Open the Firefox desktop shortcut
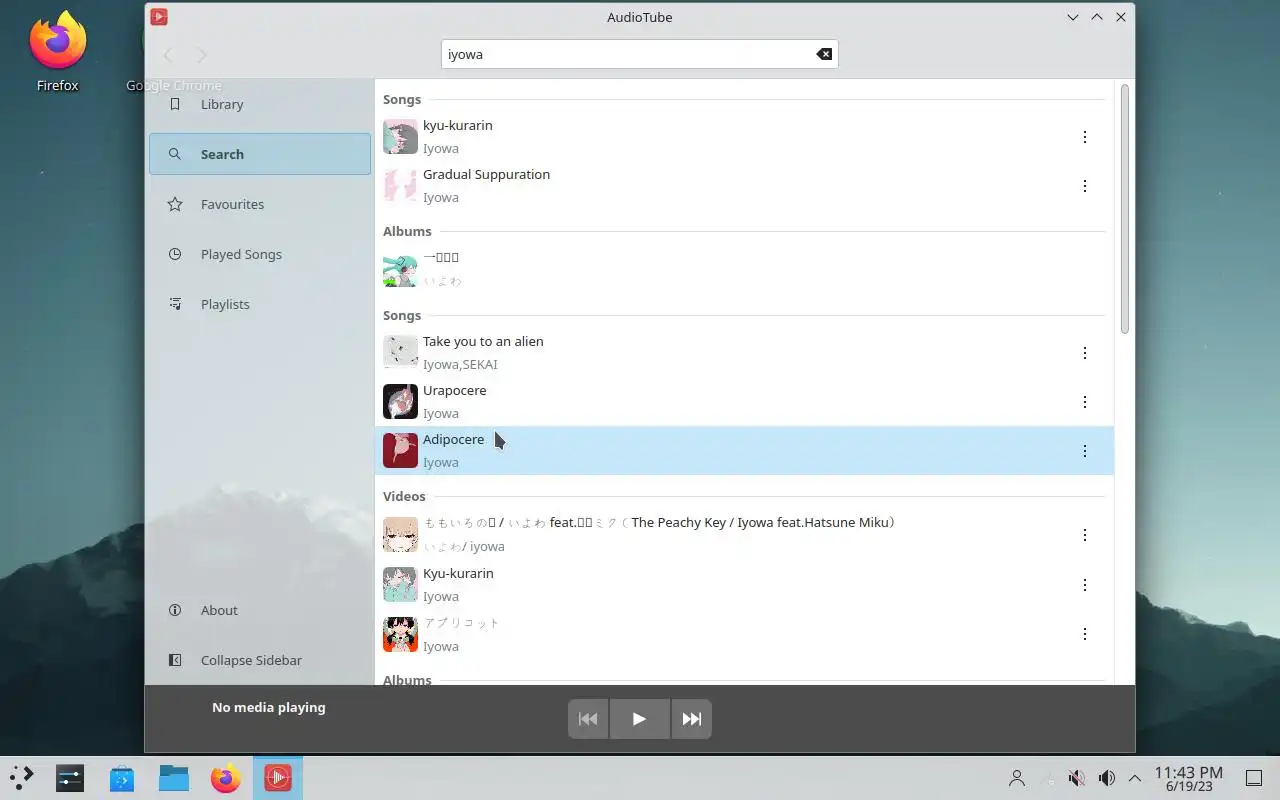Screen dimensions: 1280x800 click(57, 52)
